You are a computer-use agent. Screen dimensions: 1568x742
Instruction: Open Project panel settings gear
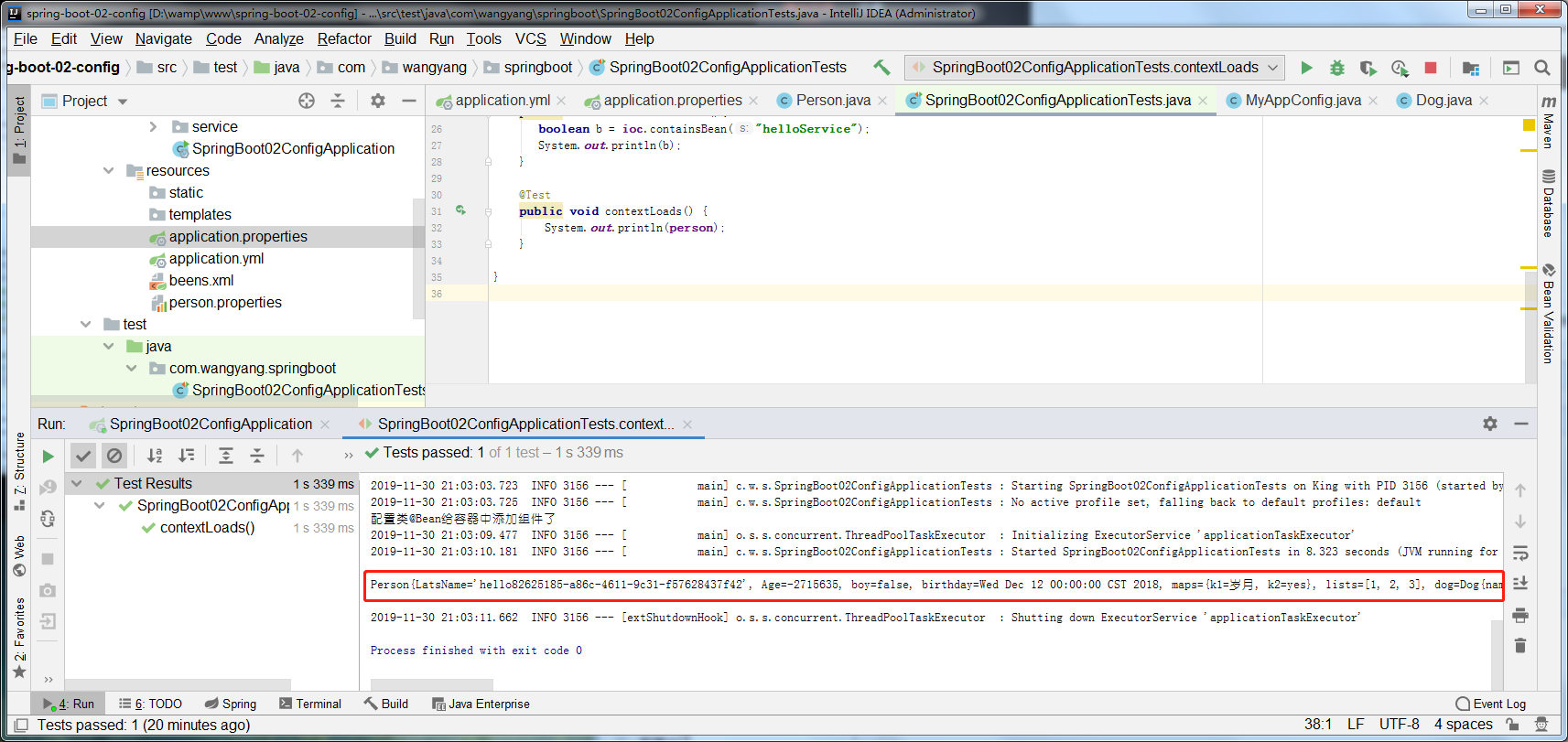[x=378, y=101]
